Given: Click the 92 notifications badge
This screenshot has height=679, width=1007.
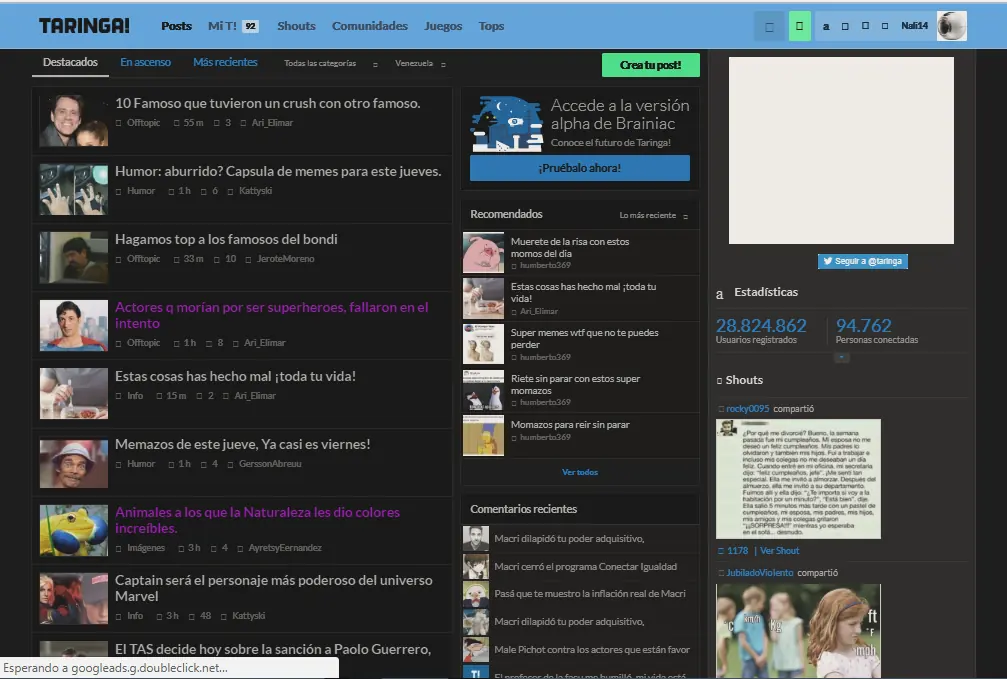Looking at the screenshot, I should coord(250,26).
